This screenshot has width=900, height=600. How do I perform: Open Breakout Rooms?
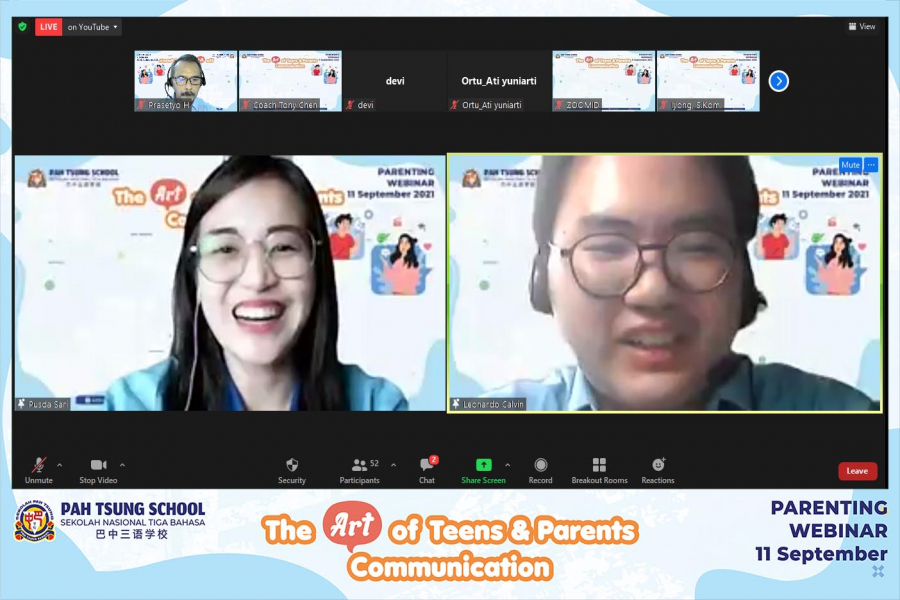coord(599,466)
